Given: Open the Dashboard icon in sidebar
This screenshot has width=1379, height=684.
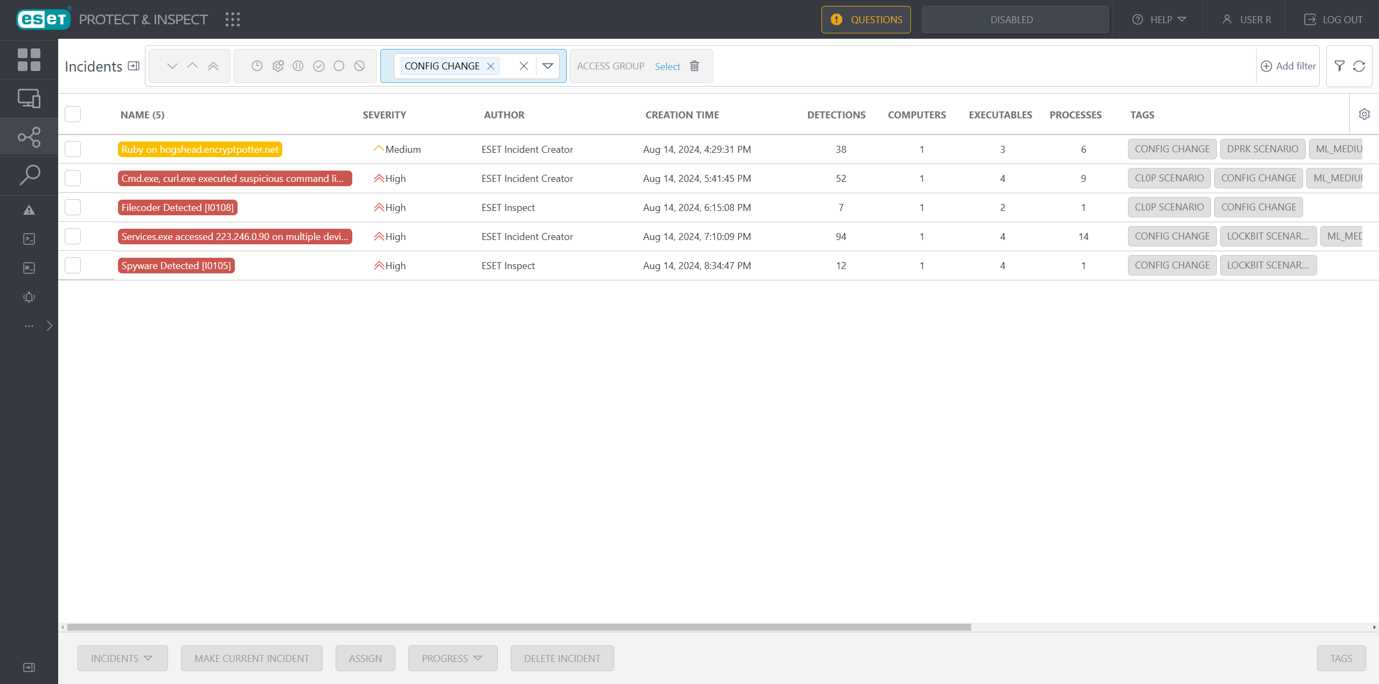Looking at the screenshot, I should (x=29, y=60).
